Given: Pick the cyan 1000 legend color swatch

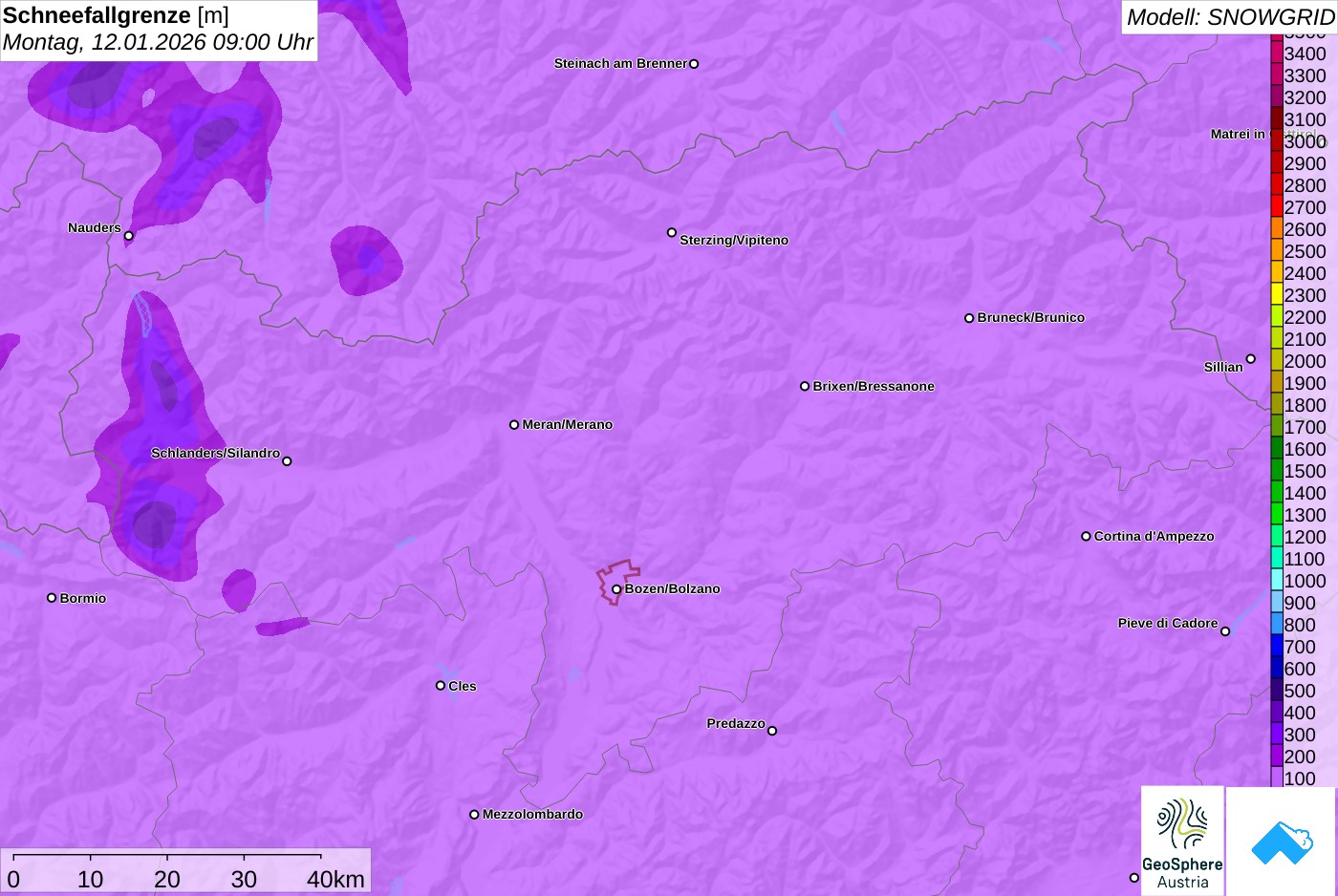Looking at the screenshot, I should coord(1277,581).
